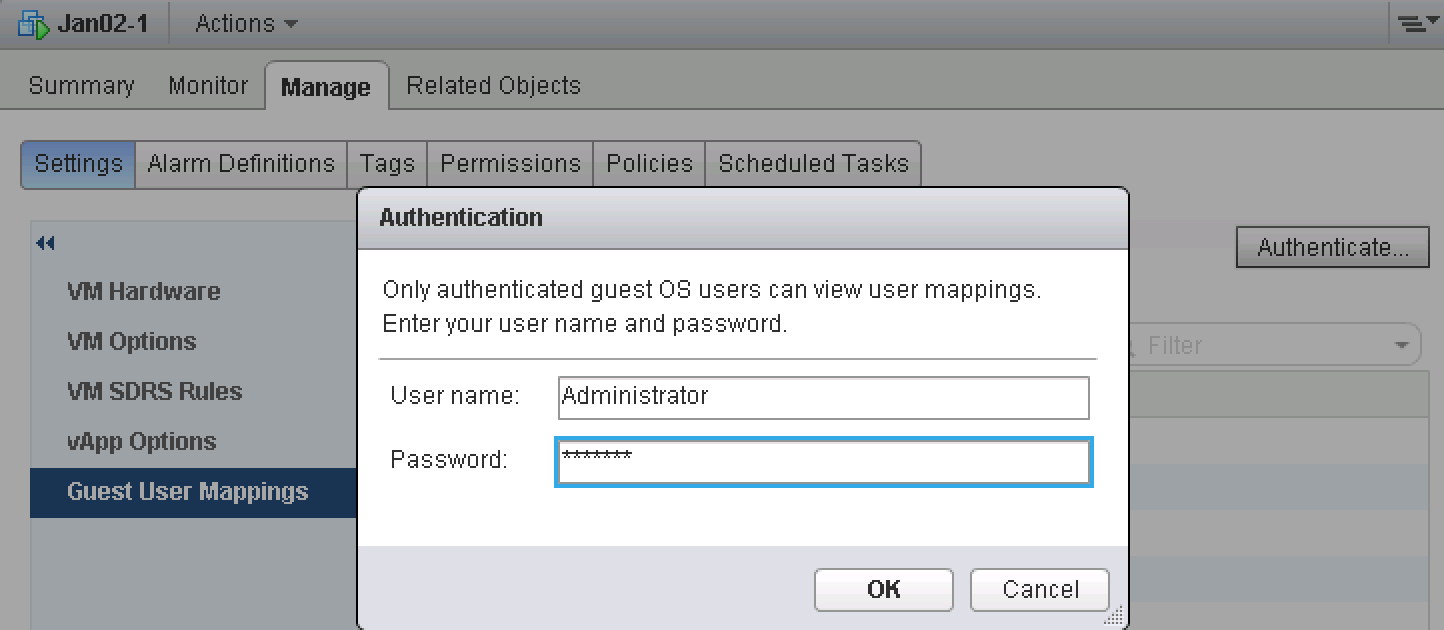Click the User name input field
The height and width of the screenshot is (630, 1444).
point(822,397)
